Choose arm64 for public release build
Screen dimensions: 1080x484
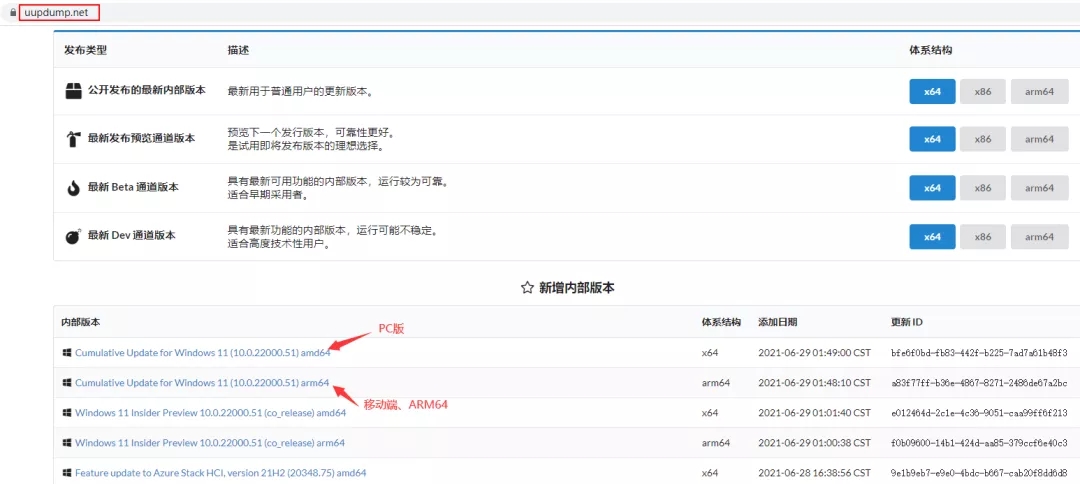point(1039,91)
